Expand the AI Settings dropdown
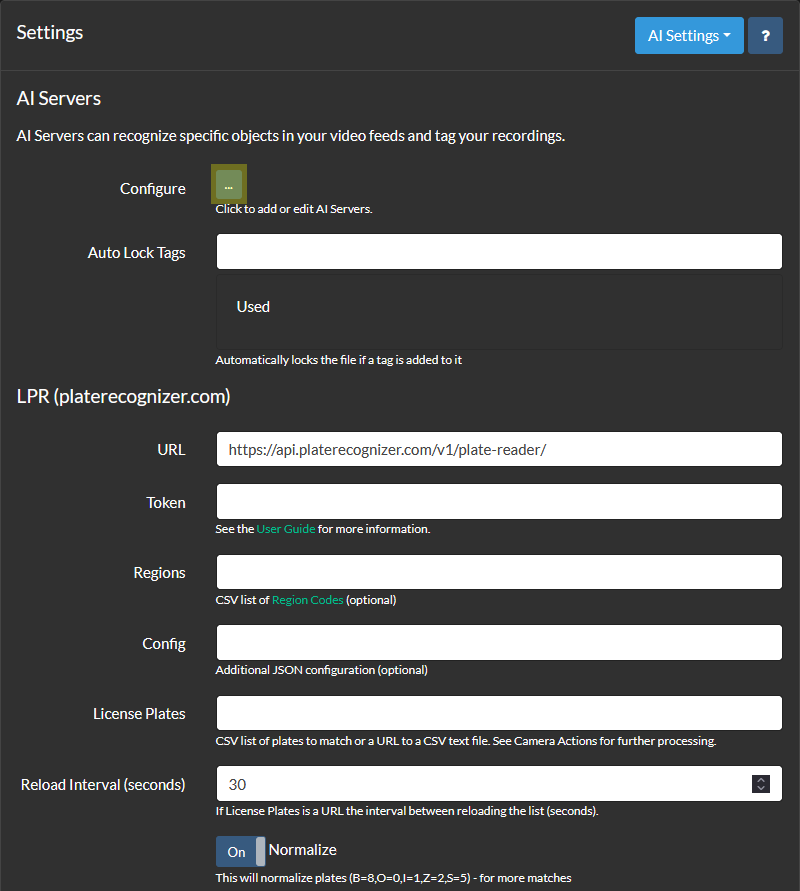The width and height of the screenshot is (800, 891). click(x=689, y=36)
